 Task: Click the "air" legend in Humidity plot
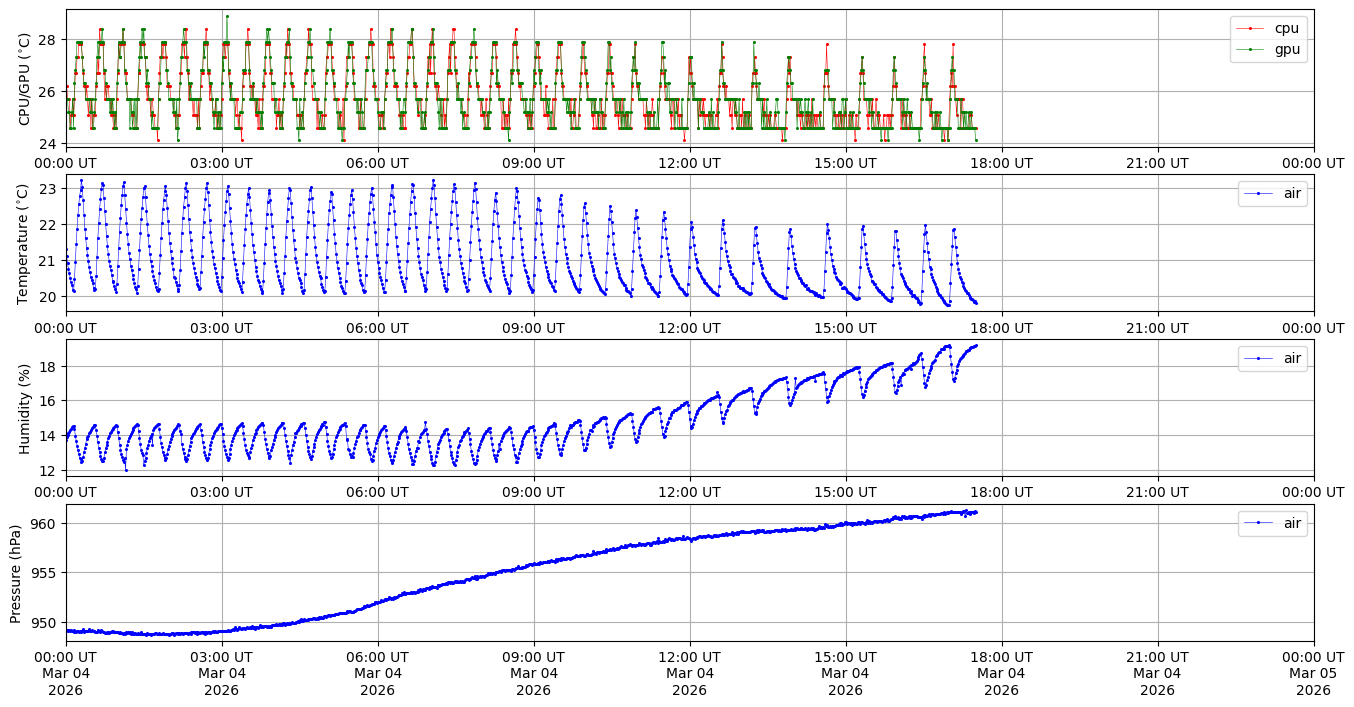tap(1293, 358)
